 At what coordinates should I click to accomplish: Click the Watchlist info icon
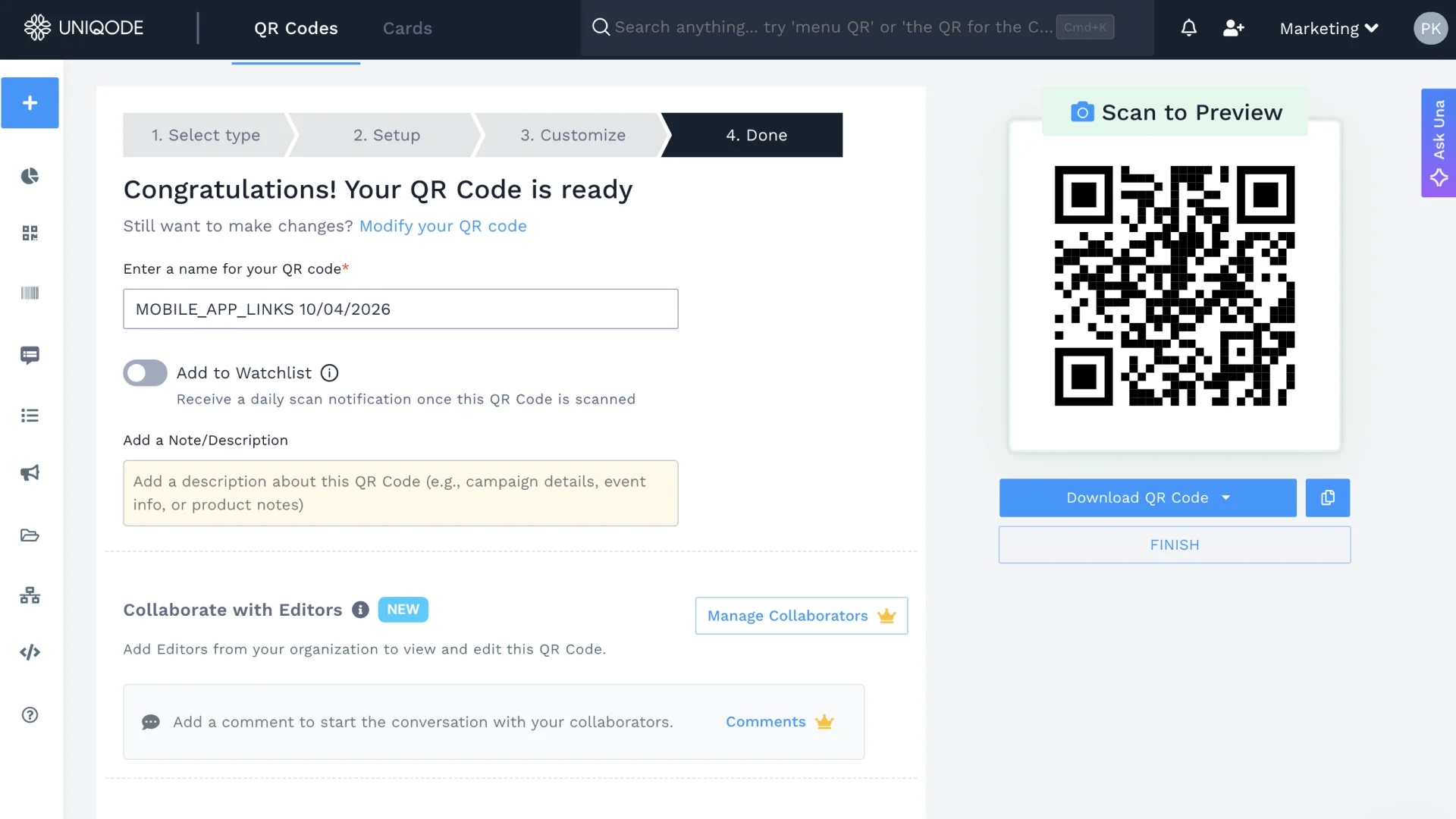tap(329, 373)
